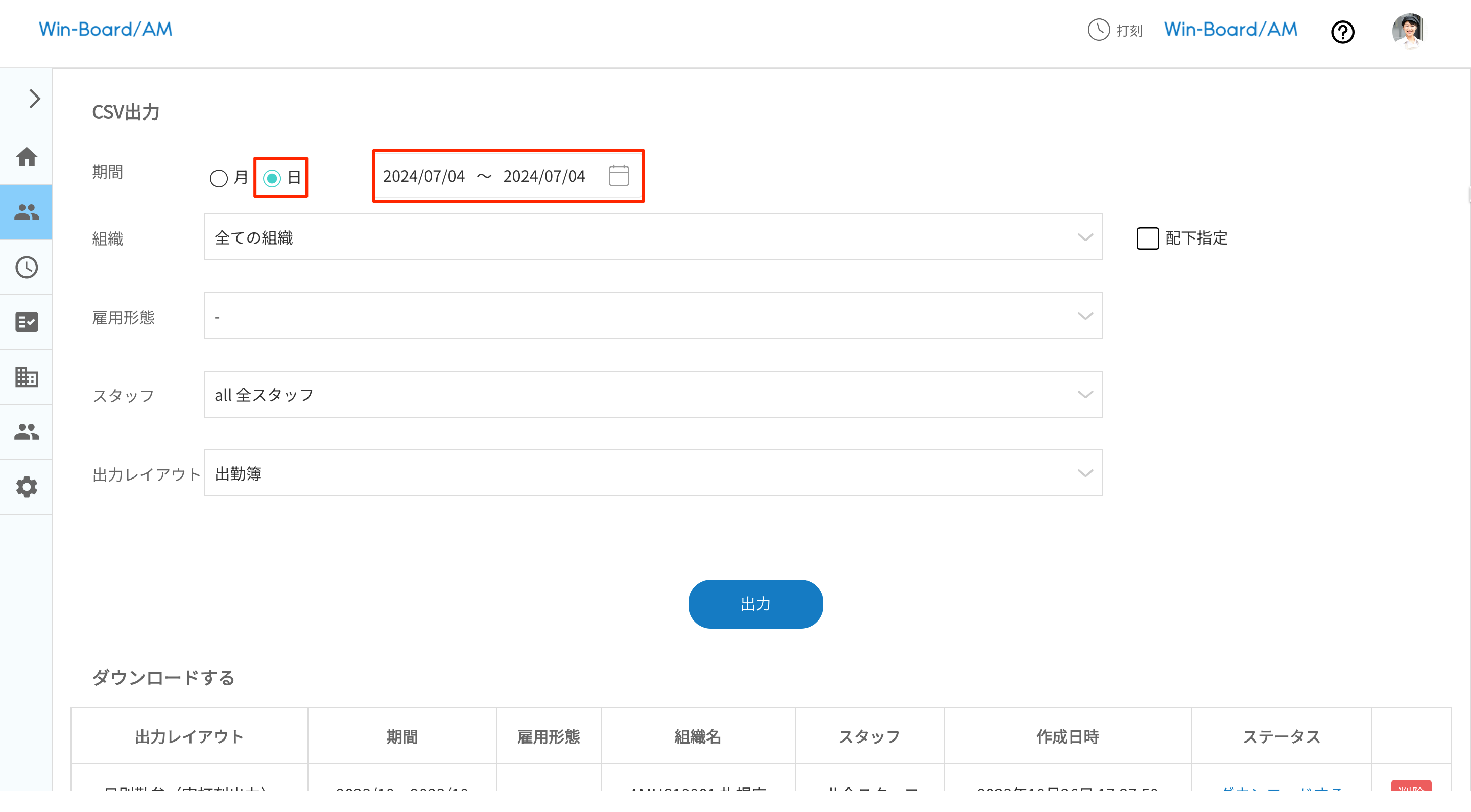Image resolution: width=1471 pixels, height=812 pixels.
Task: Click the blue 出力 button
Action: (x=755, y=604)
